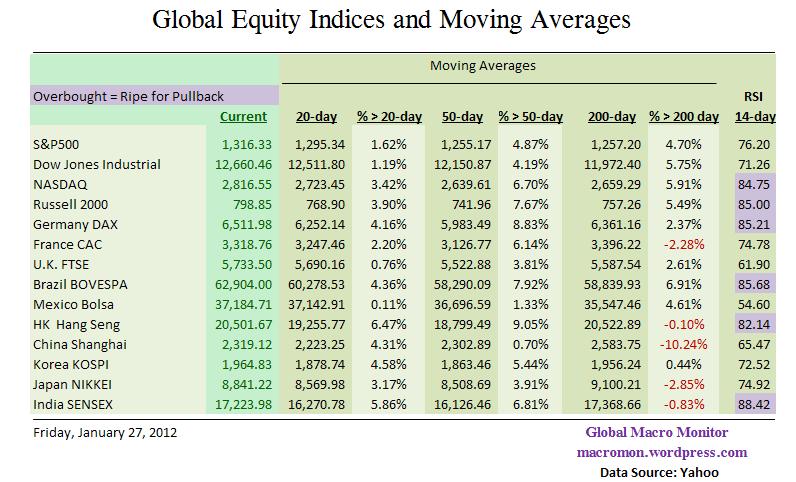
Task: Click the purple Overbought legend swatch
Action: pos(155,96)
